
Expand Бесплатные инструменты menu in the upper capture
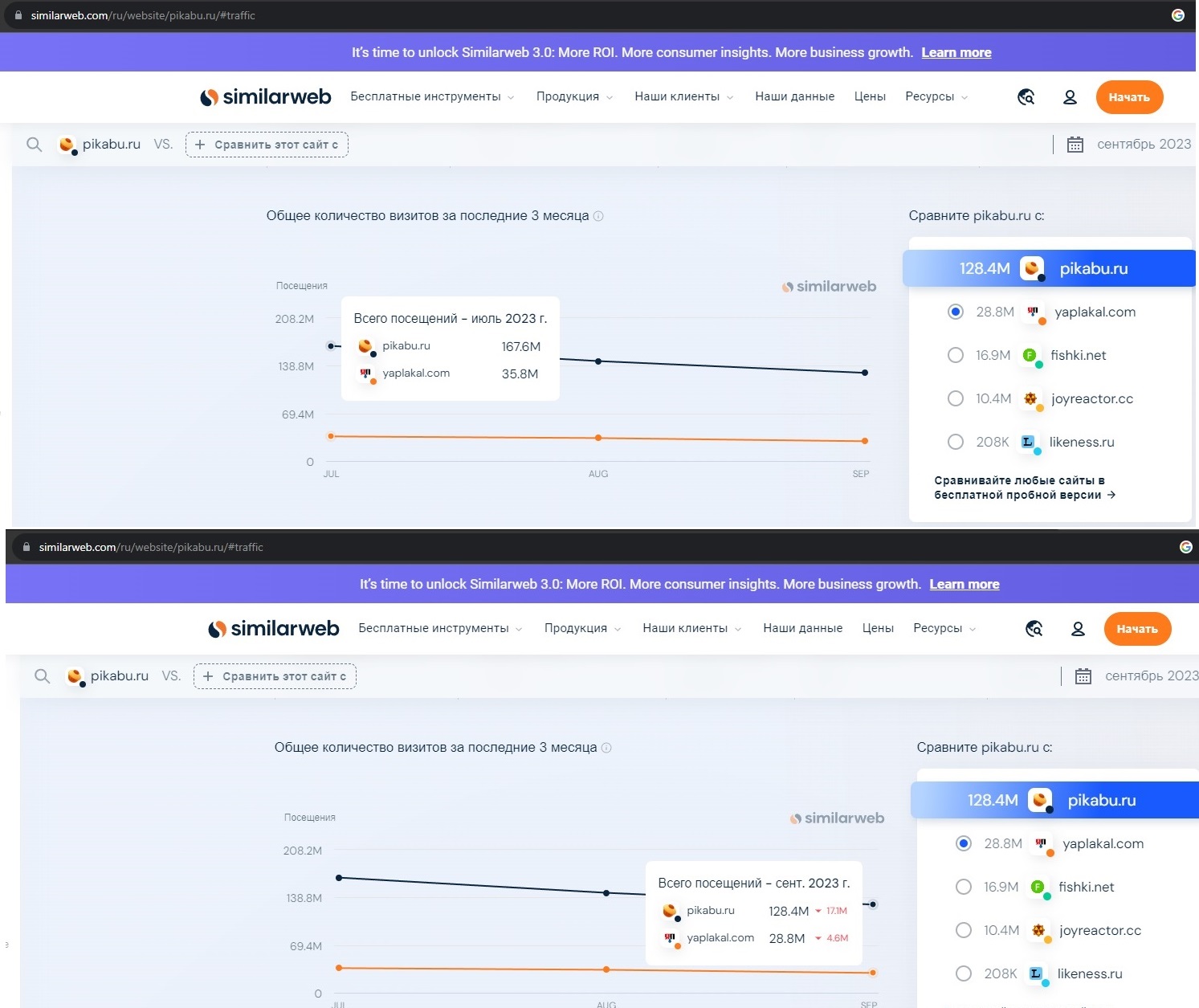click(432, 96)
